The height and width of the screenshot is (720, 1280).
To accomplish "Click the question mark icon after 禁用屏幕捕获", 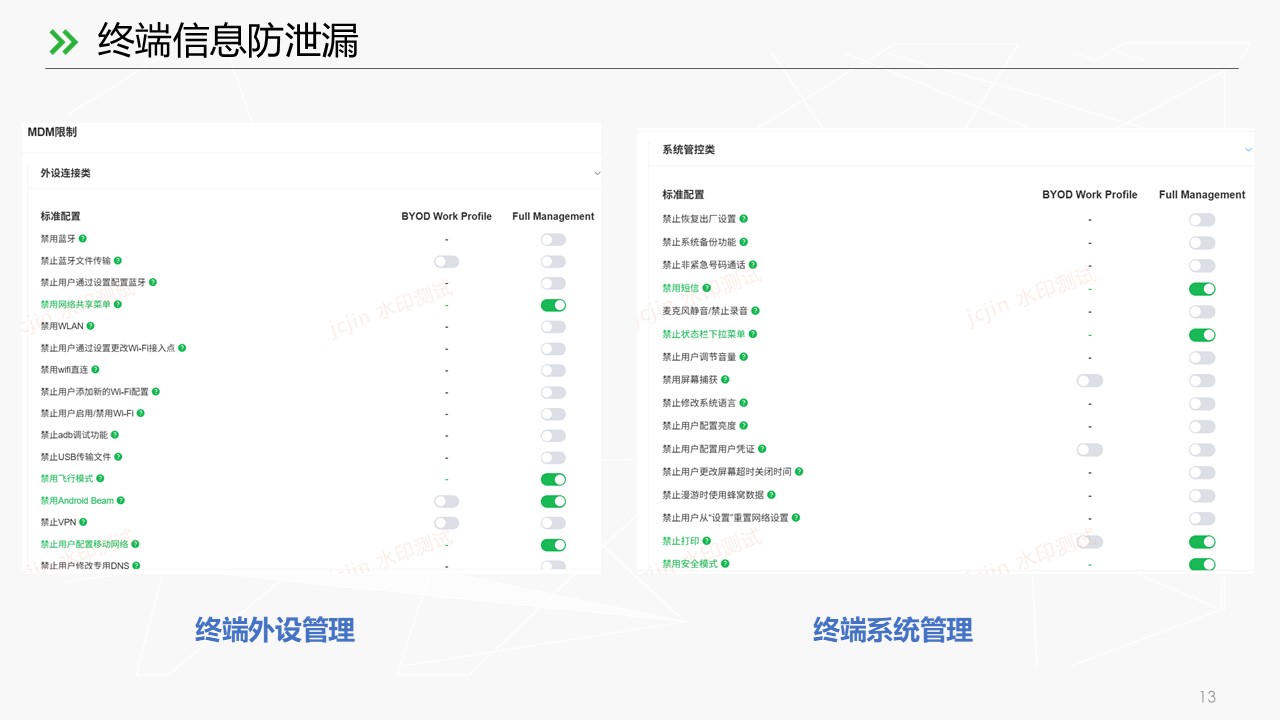I will click(x=725, y=380).
